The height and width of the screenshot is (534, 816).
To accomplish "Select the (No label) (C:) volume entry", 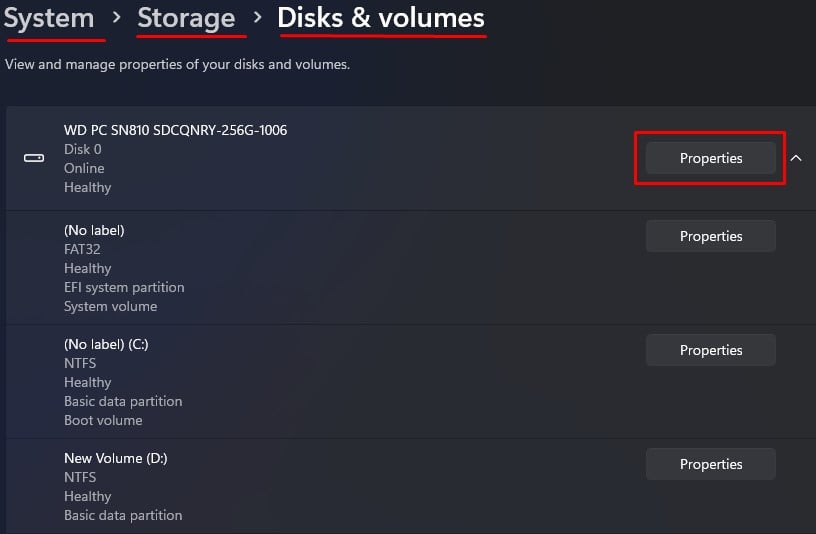I will (106, 344).
